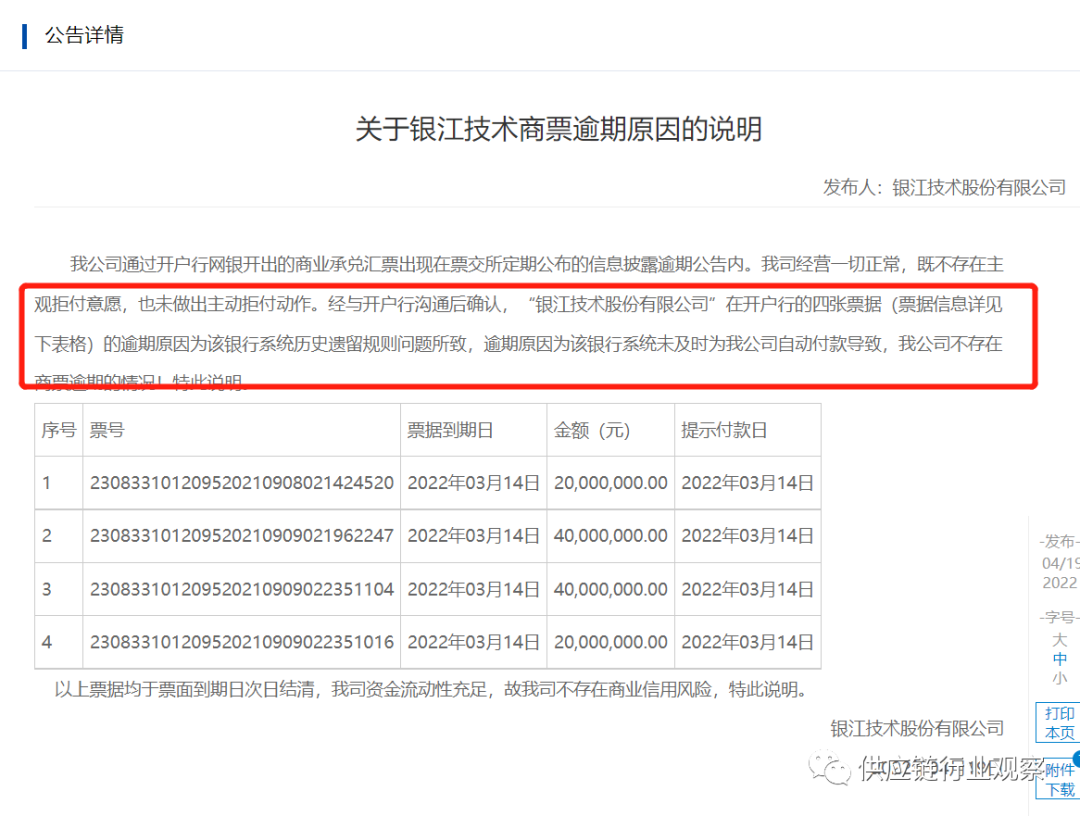1080x816 pixels.
Task: Click the 公告详情 section title
Action: tap(84, 34)
